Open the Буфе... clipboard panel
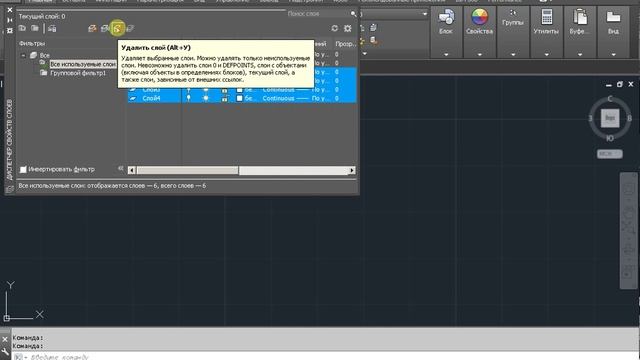The width and height of the screenshot is (640, 360). point(580,22)
